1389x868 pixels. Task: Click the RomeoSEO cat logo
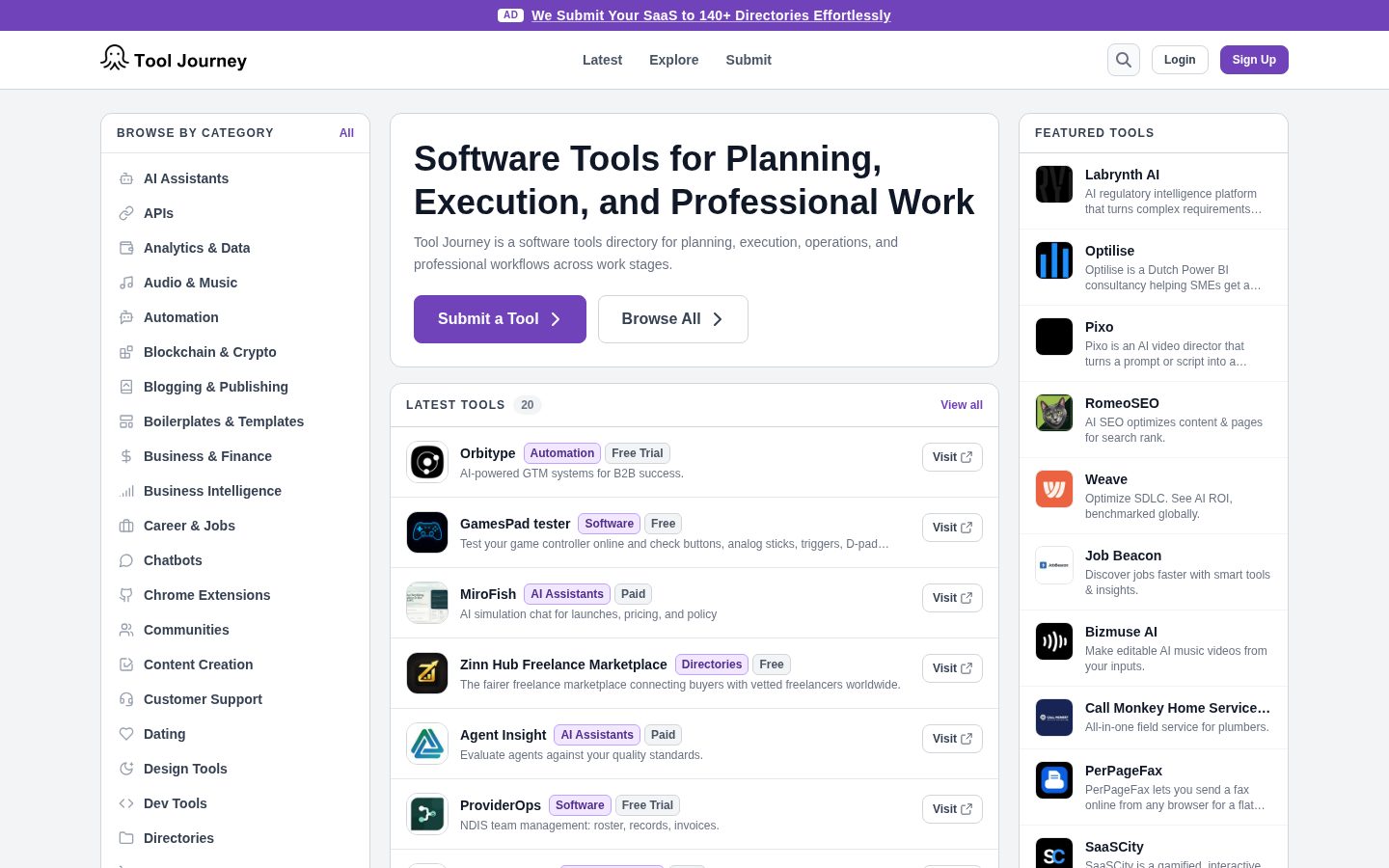1054,413
